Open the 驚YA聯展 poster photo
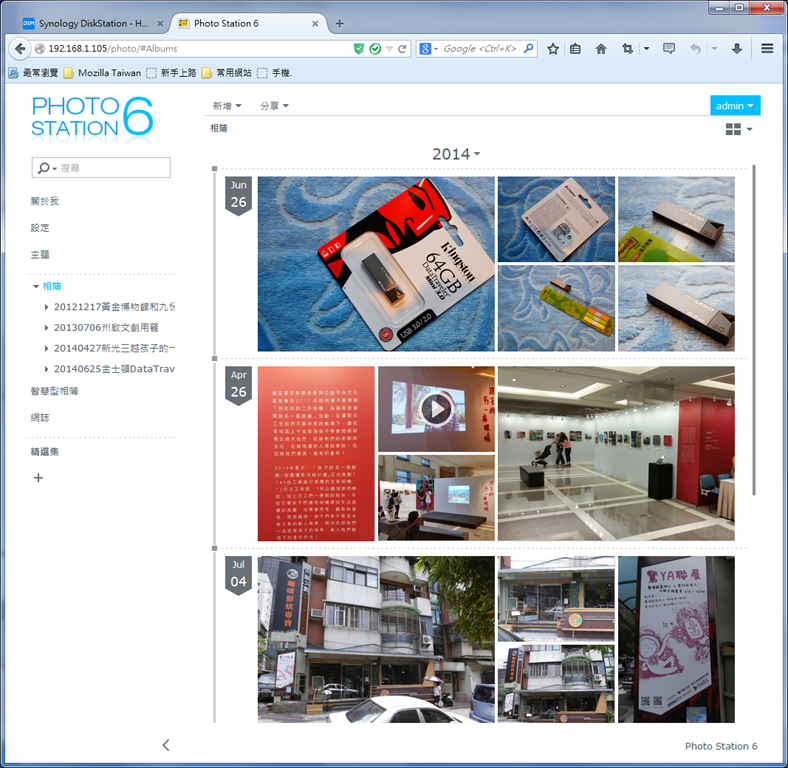 tap(676, 639)
